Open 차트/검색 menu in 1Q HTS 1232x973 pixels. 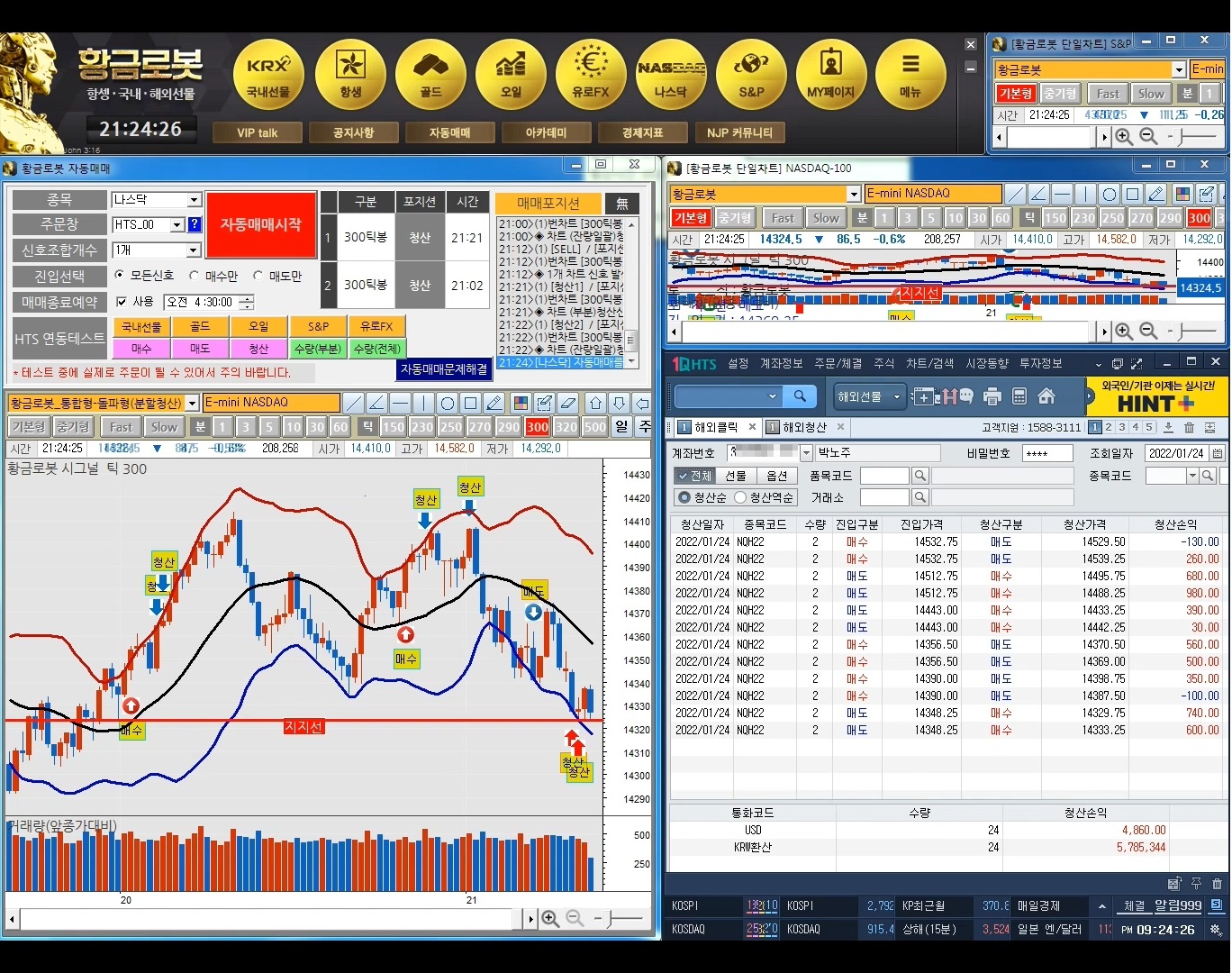[x=929, y=363]
